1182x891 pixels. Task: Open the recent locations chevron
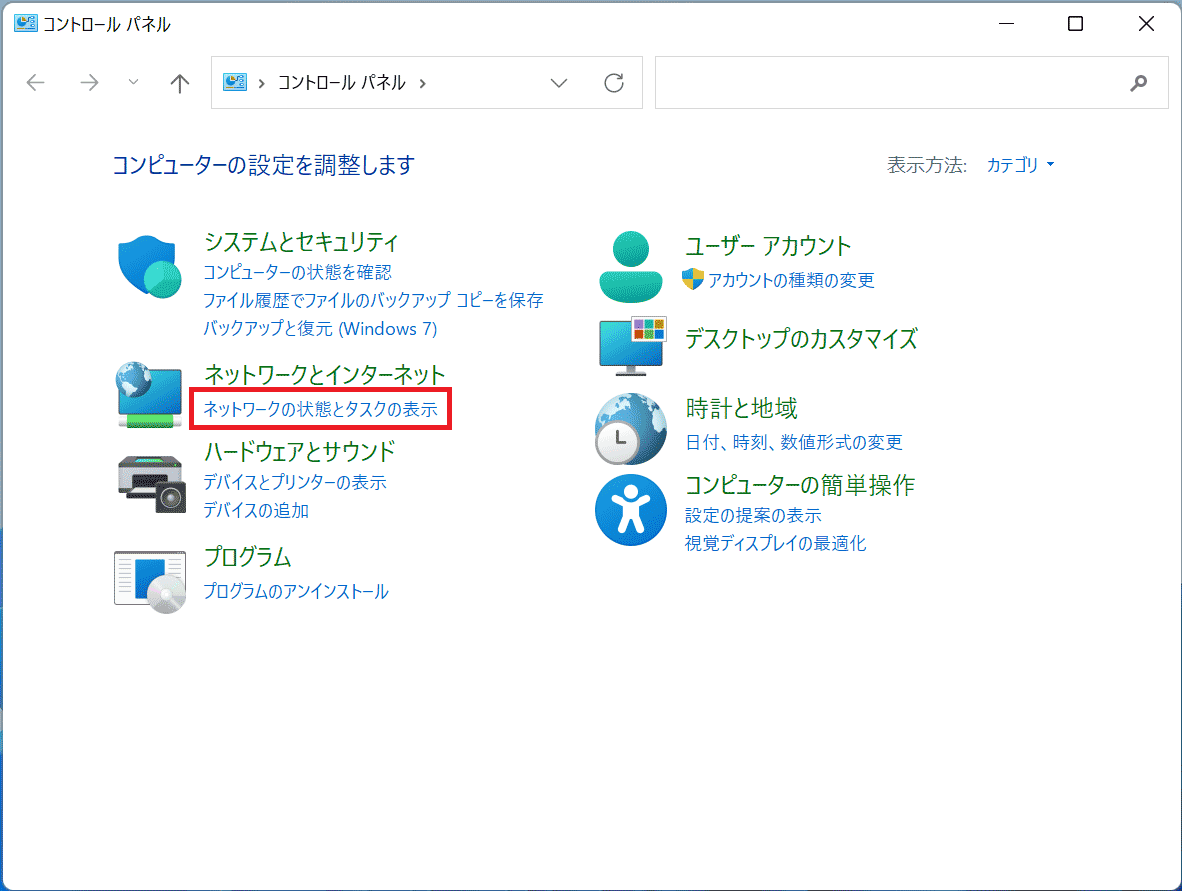[133, 83]
